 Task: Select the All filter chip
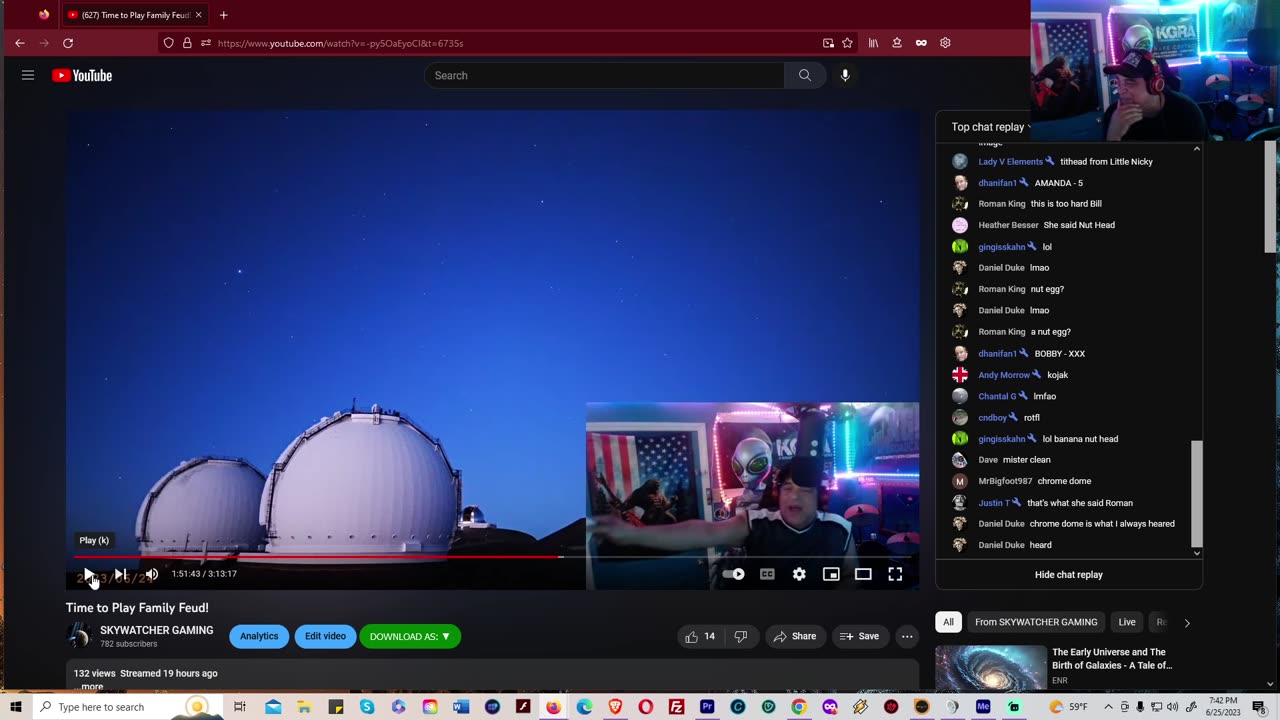click(x=948, y=622)
